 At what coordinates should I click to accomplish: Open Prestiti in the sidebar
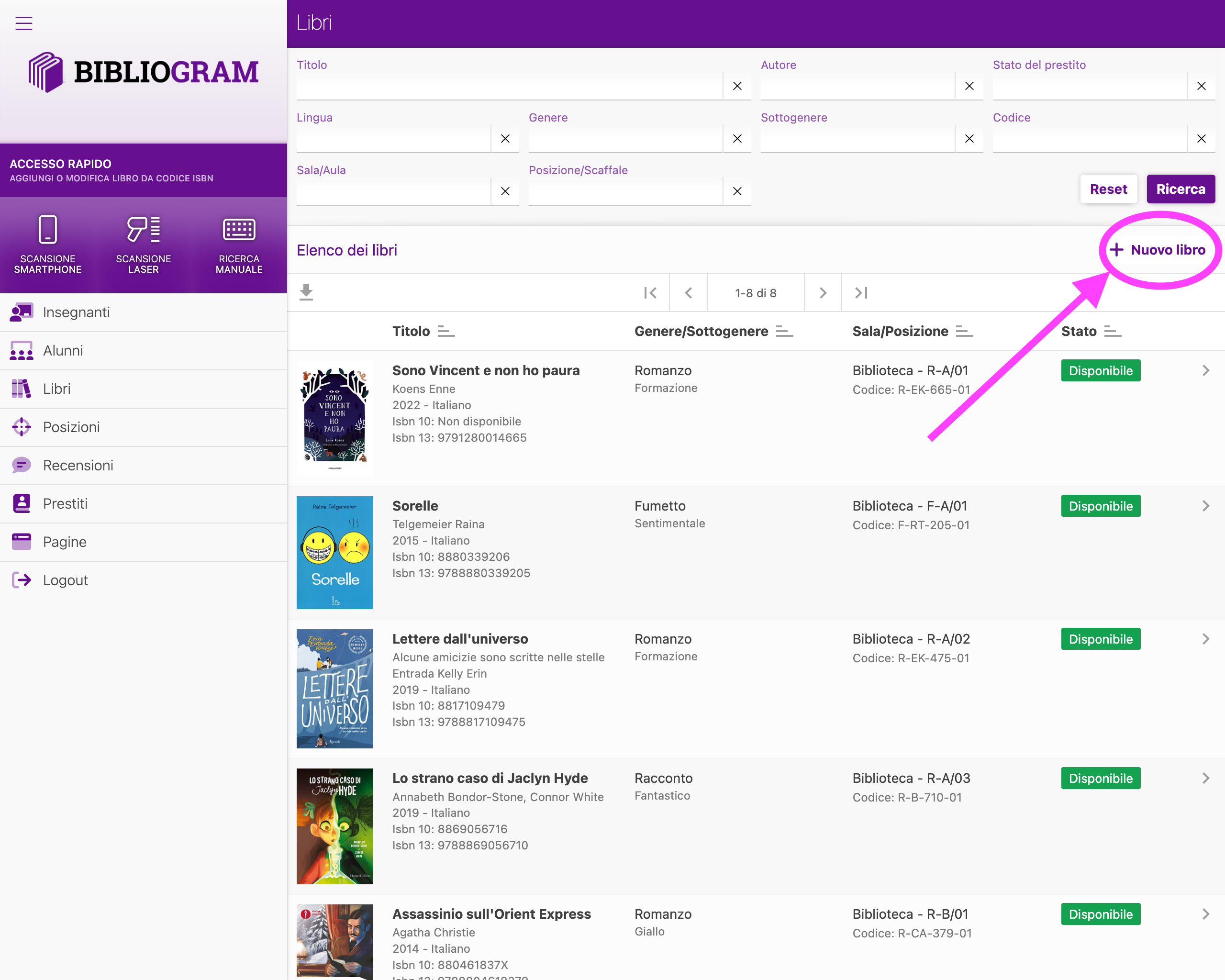66,504
